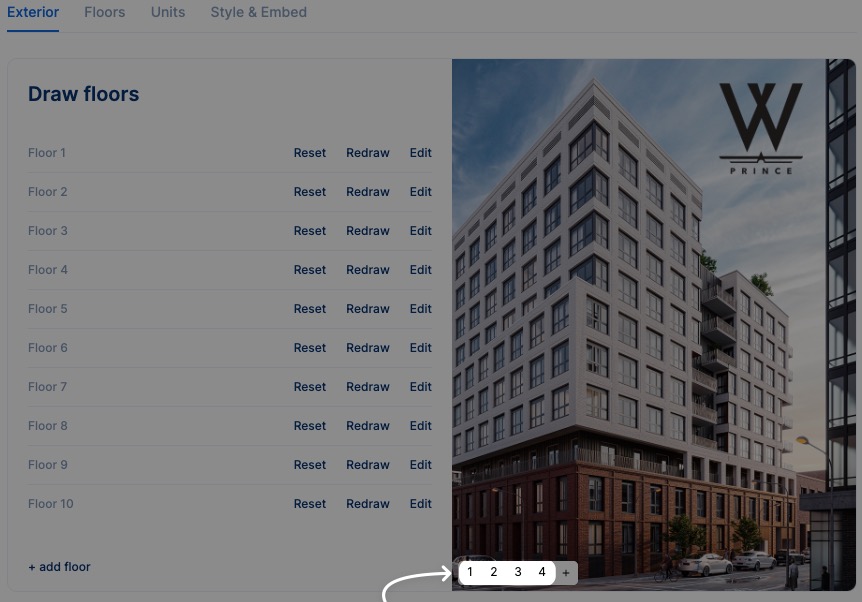Image resolution: width=862 pixels, height=602 pixels.
Task: Reset Floor 8
Action: coord(310,426)
